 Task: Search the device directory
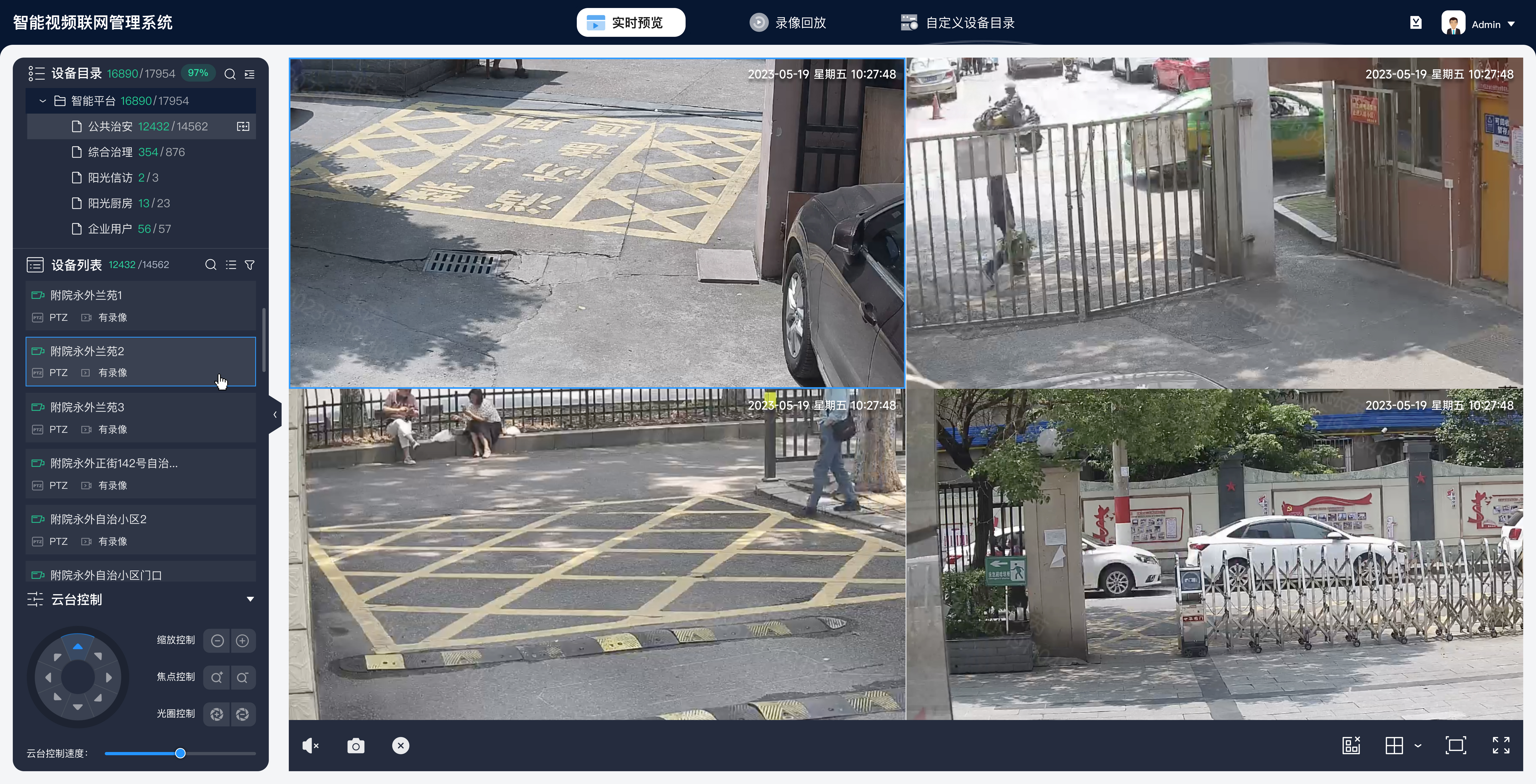(x=230, y=74)
